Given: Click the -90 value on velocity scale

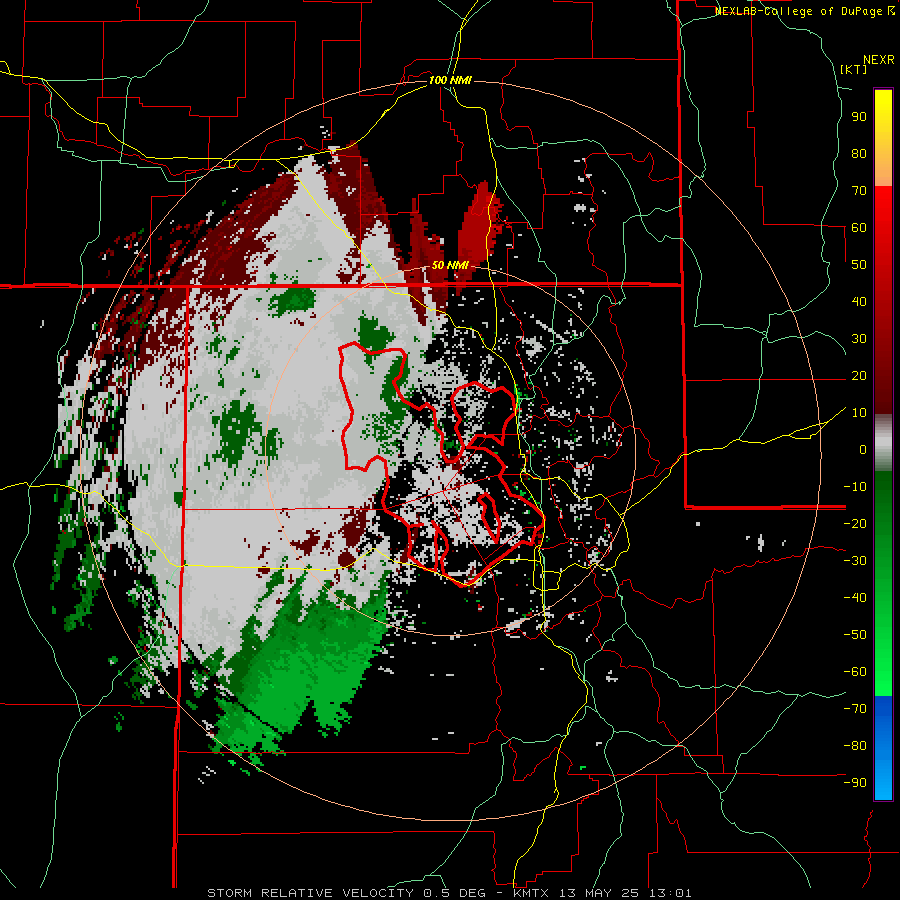Looking at the screenshot, I should (x=855, y=783).
